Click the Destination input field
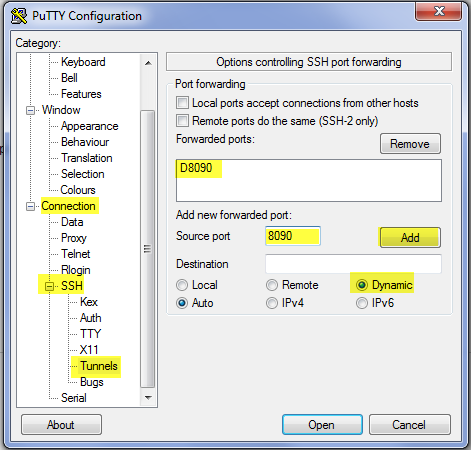This screenshot has height=450, width=471. coord(353,264)
